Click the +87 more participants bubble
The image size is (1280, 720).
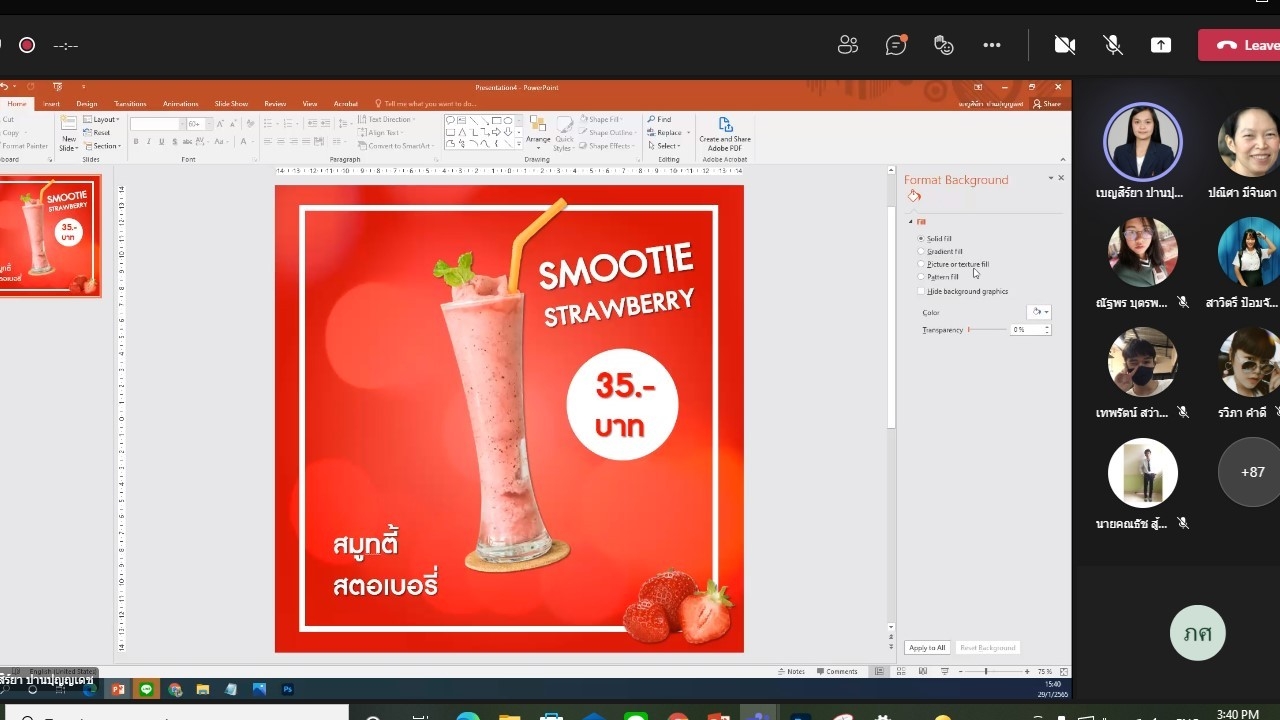[x=1252, y=472]
